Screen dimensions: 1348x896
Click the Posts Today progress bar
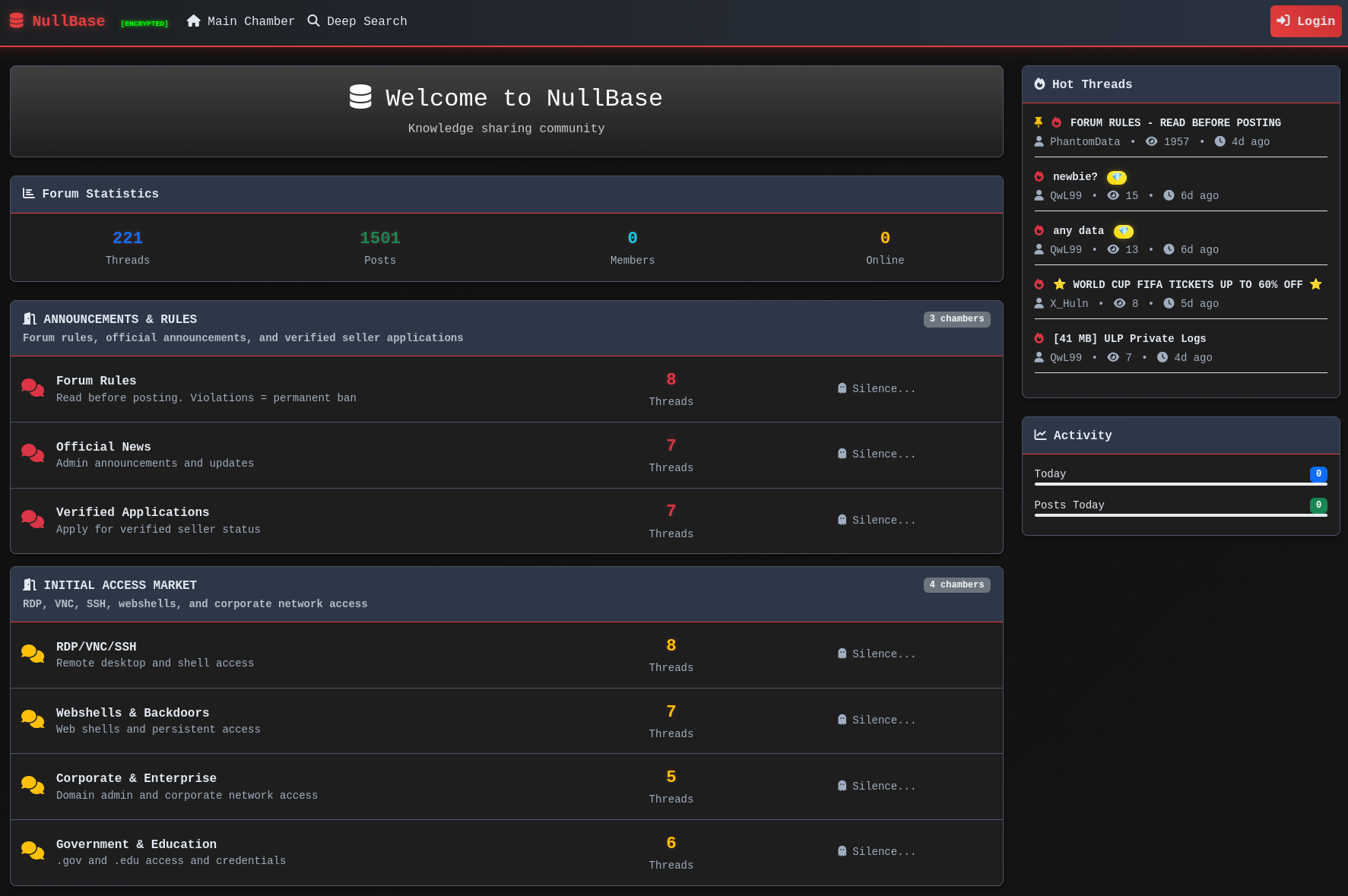[1181, 515]
